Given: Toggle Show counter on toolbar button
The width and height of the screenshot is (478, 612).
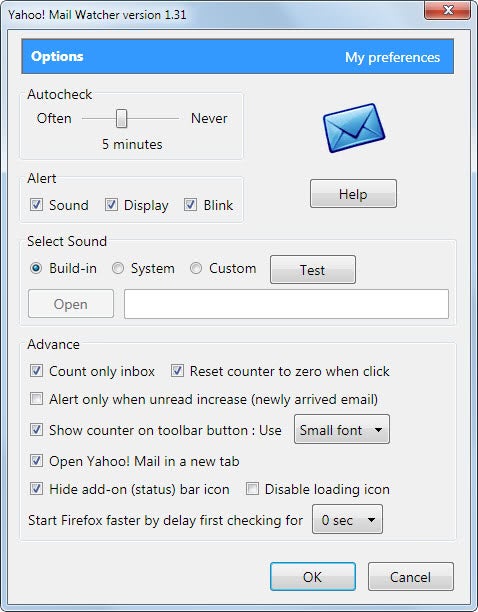Looking at the screenshot, I should coord(36,430).
